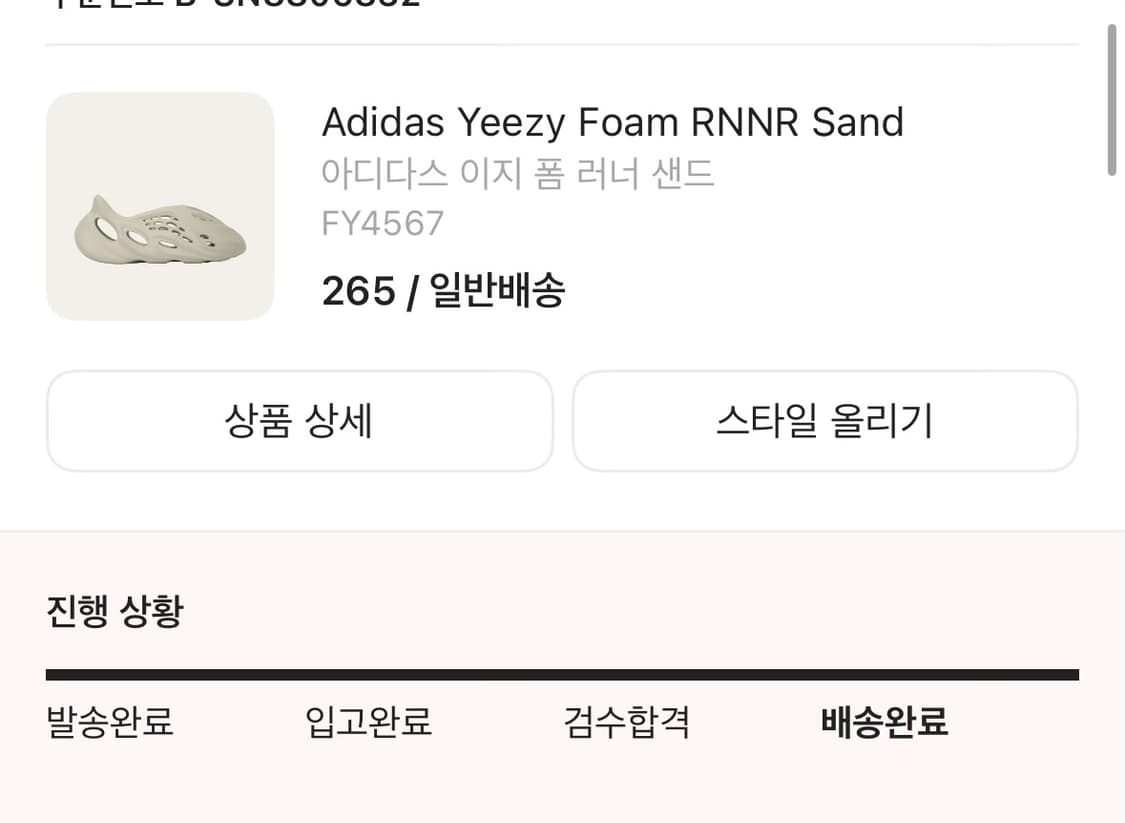Viewport: 1125px width, 823px height.
Task: Open the Adidas Yeezy product thumbnail image
Action: (x=160, y=206)
